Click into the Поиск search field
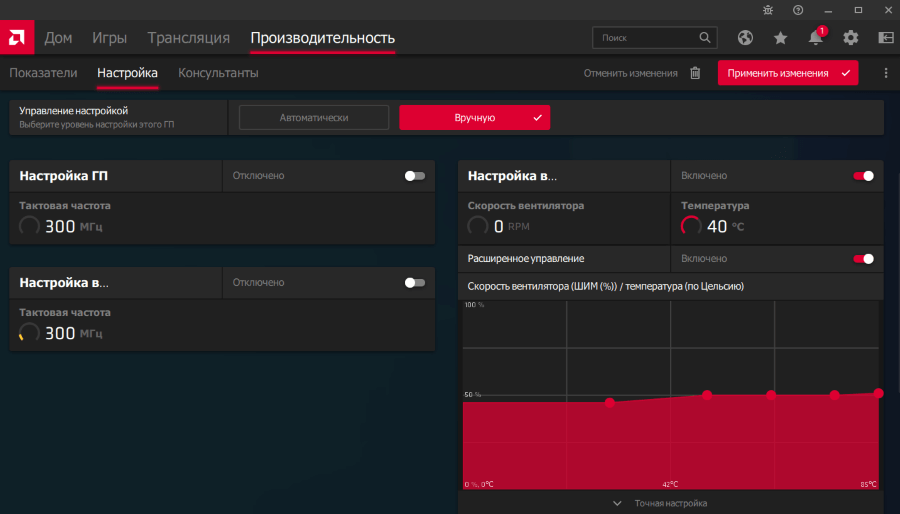Image resolution: width=900 pixels, height=514 pixels. [645, 38]
